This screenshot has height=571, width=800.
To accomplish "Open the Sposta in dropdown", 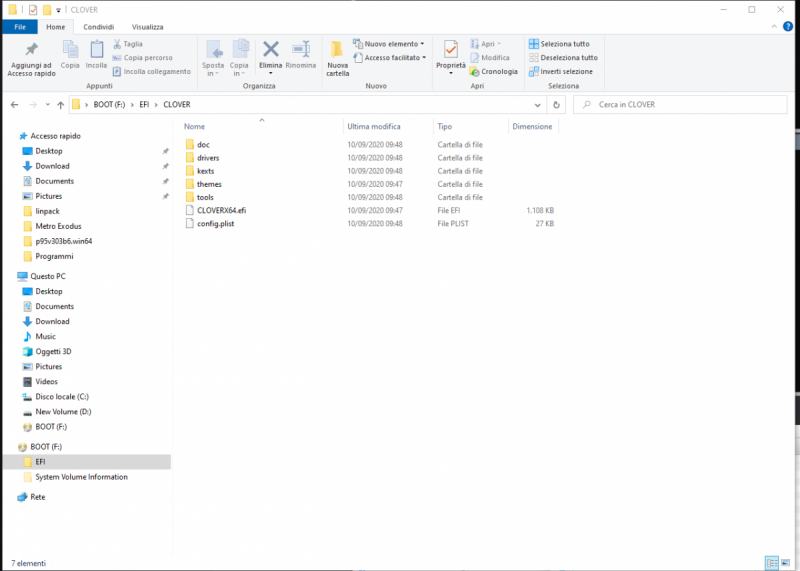I will click(x=213, y=58).
